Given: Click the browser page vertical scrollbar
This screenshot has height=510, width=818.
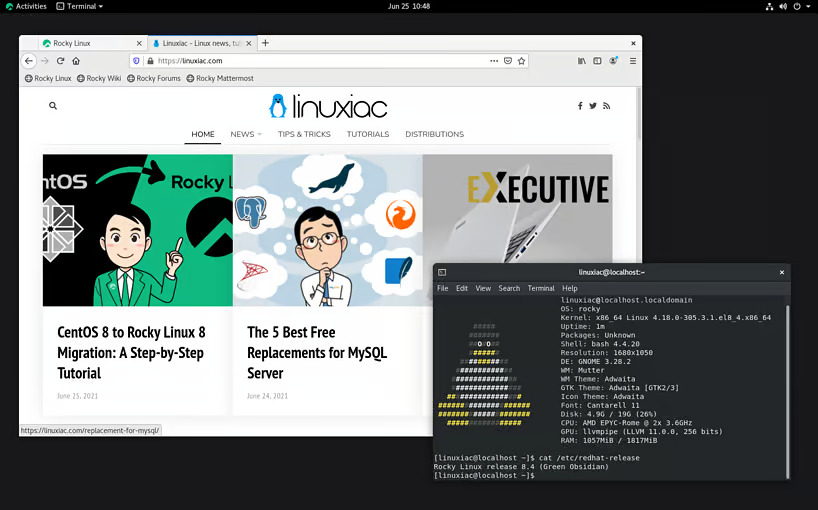Looking at the screenshot, I should click(639, 113).
